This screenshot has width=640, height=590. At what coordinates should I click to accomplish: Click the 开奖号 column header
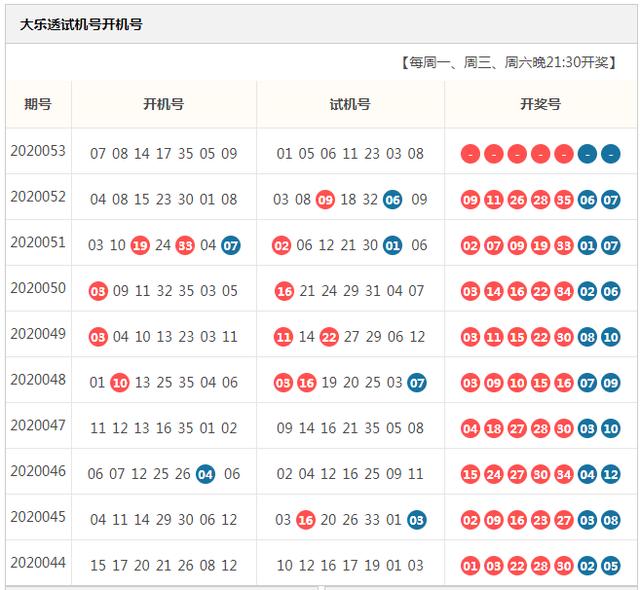pyautogui.click(x=540, y=104)
